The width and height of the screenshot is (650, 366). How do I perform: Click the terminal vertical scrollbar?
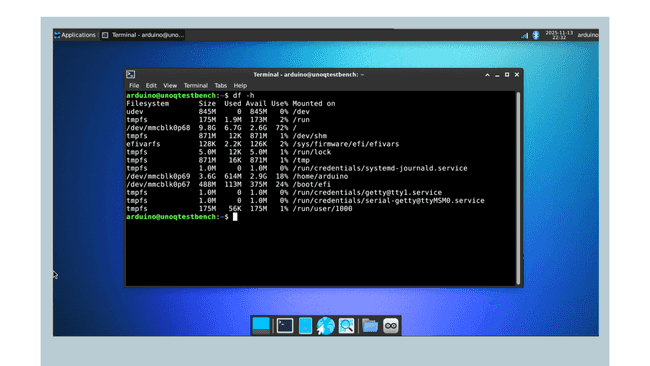click(x=518, y=188)
